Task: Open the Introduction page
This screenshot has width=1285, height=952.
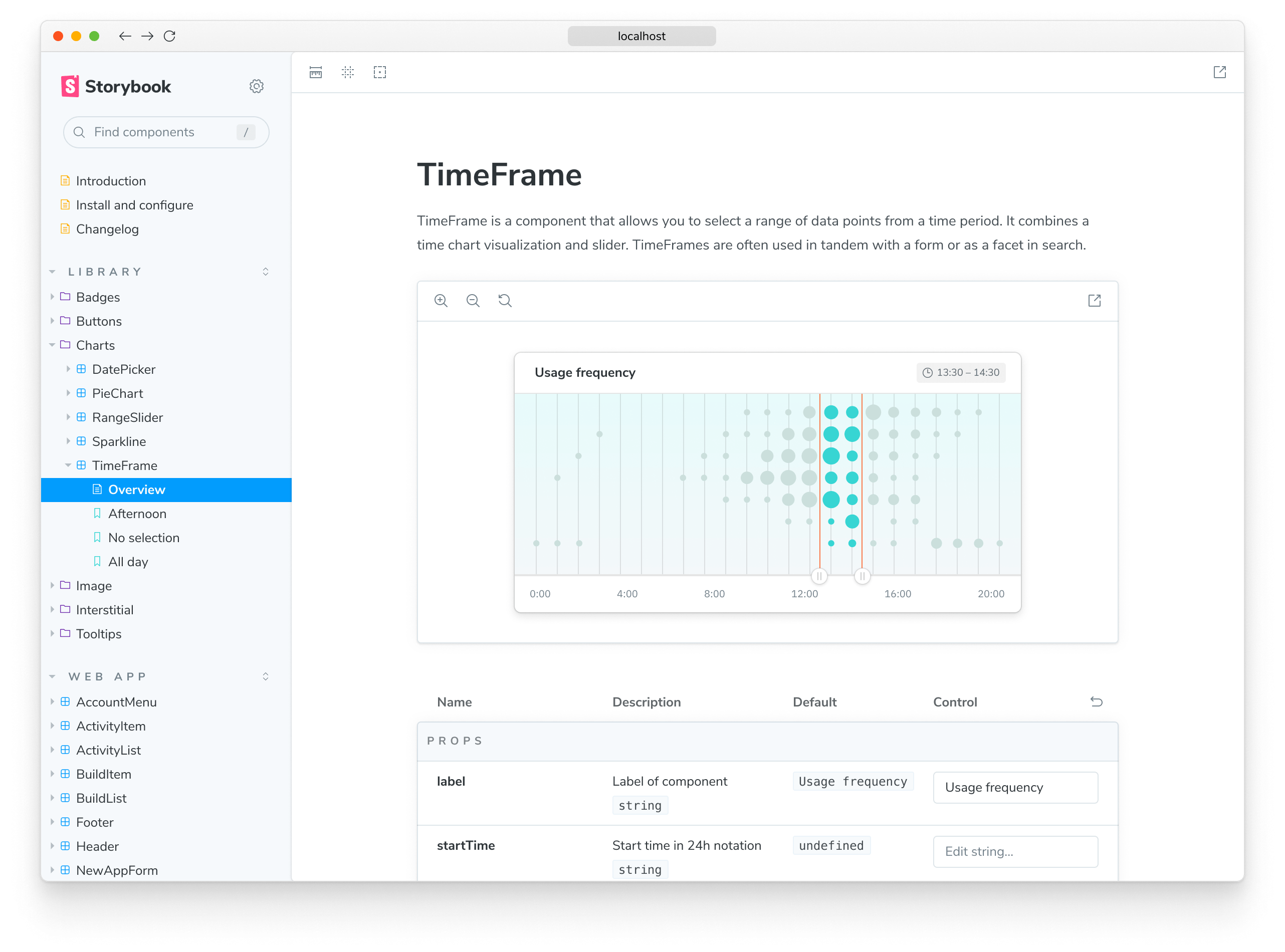Action: click(x=111, y=180)
